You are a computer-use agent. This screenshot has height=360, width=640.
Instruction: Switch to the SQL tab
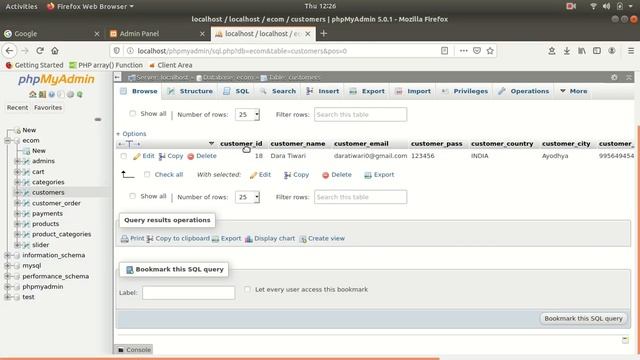tap(236, 91)
